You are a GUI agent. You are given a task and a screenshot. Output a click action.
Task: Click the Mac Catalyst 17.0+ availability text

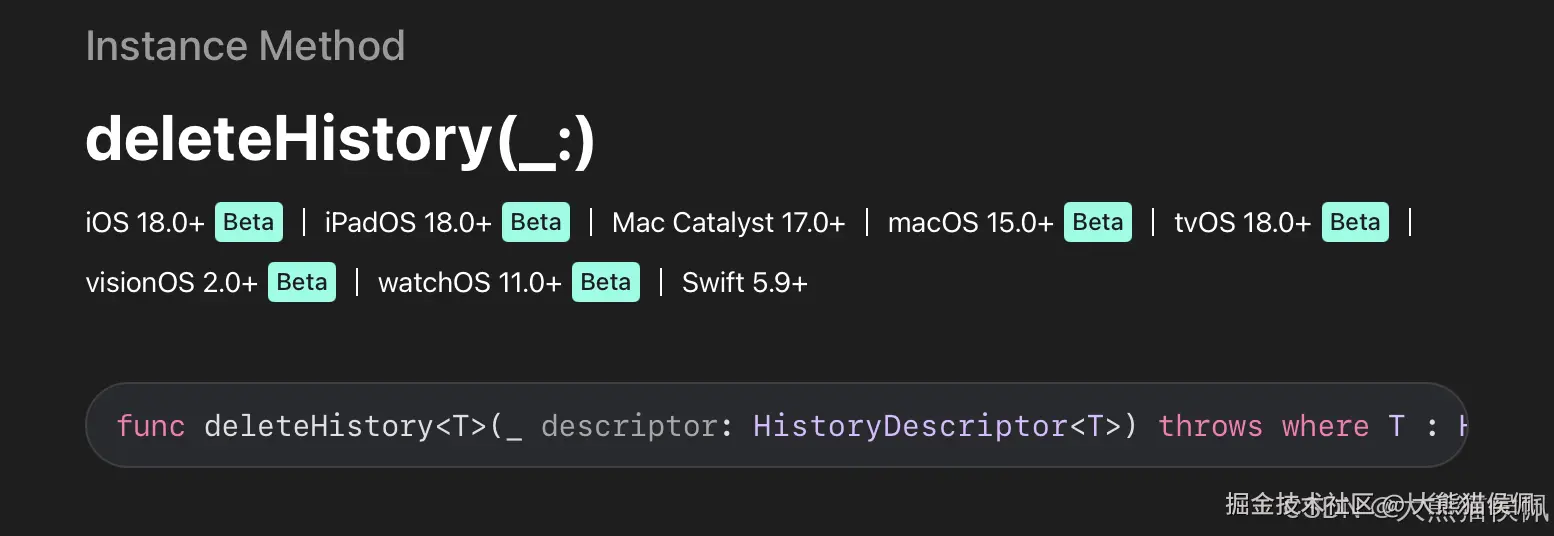pos(729,222)
